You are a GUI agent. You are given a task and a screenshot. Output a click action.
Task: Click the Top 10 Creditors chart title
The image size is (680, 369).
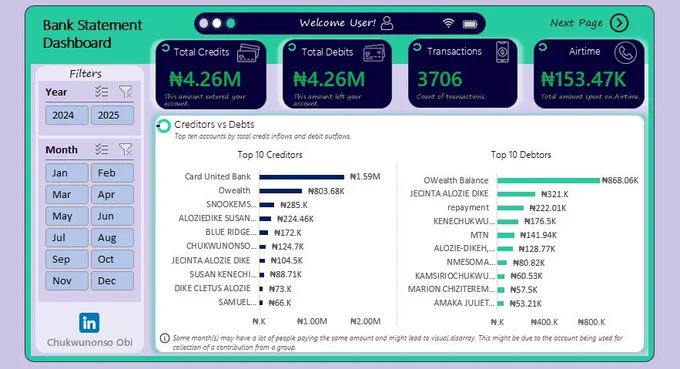pos(270,155)
